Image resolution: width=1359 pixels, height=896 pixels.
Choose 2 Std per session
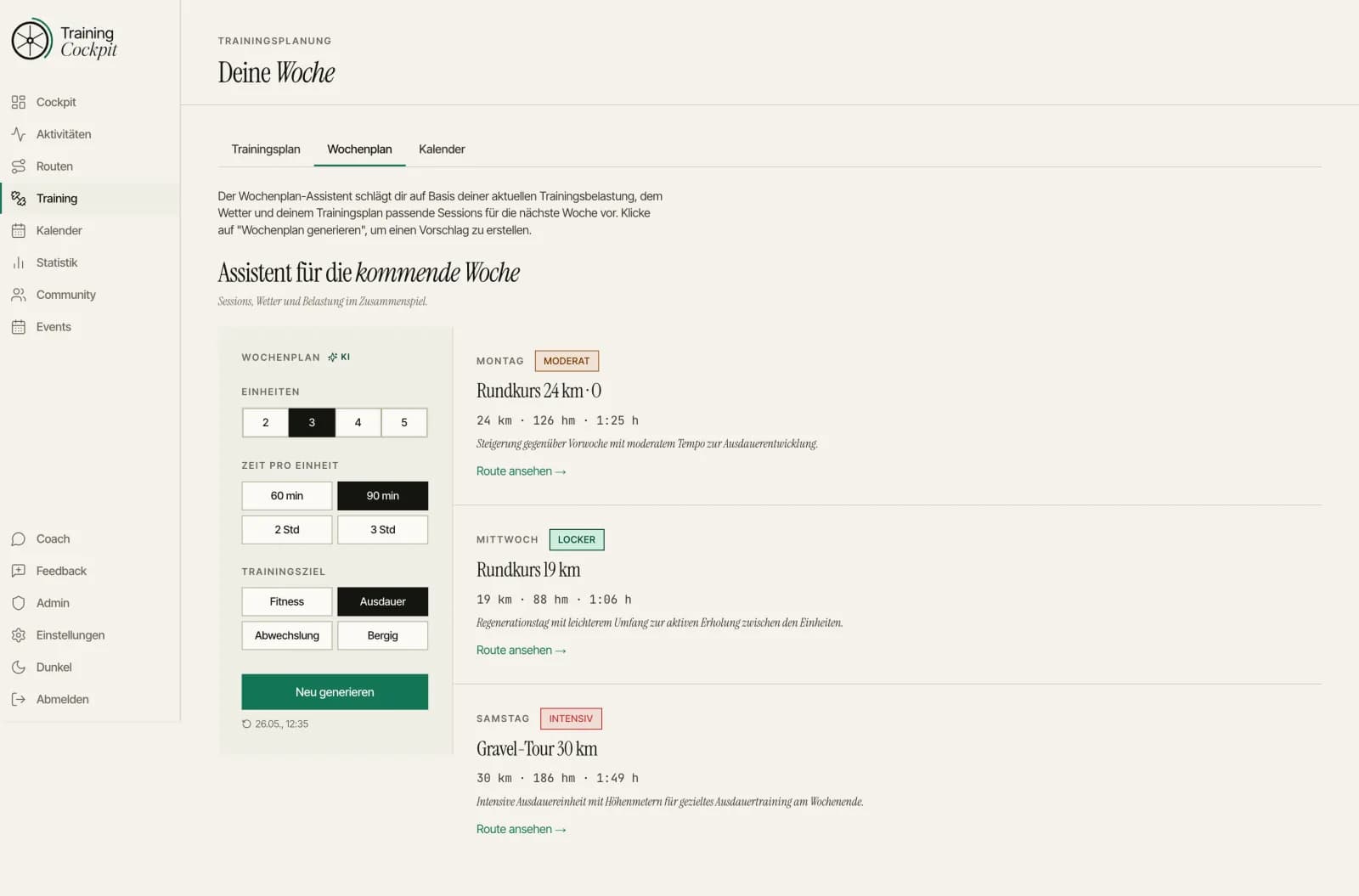pyautogui.click(x=287, y=530)
